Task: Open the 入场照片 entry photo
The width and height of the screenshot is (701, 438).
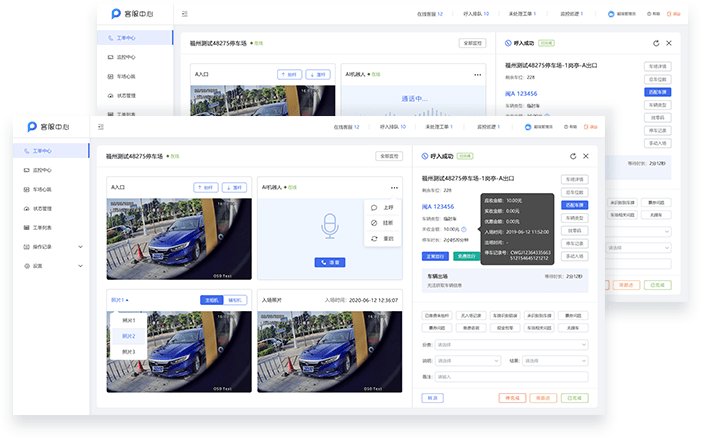Action: [x=329, y=352]
